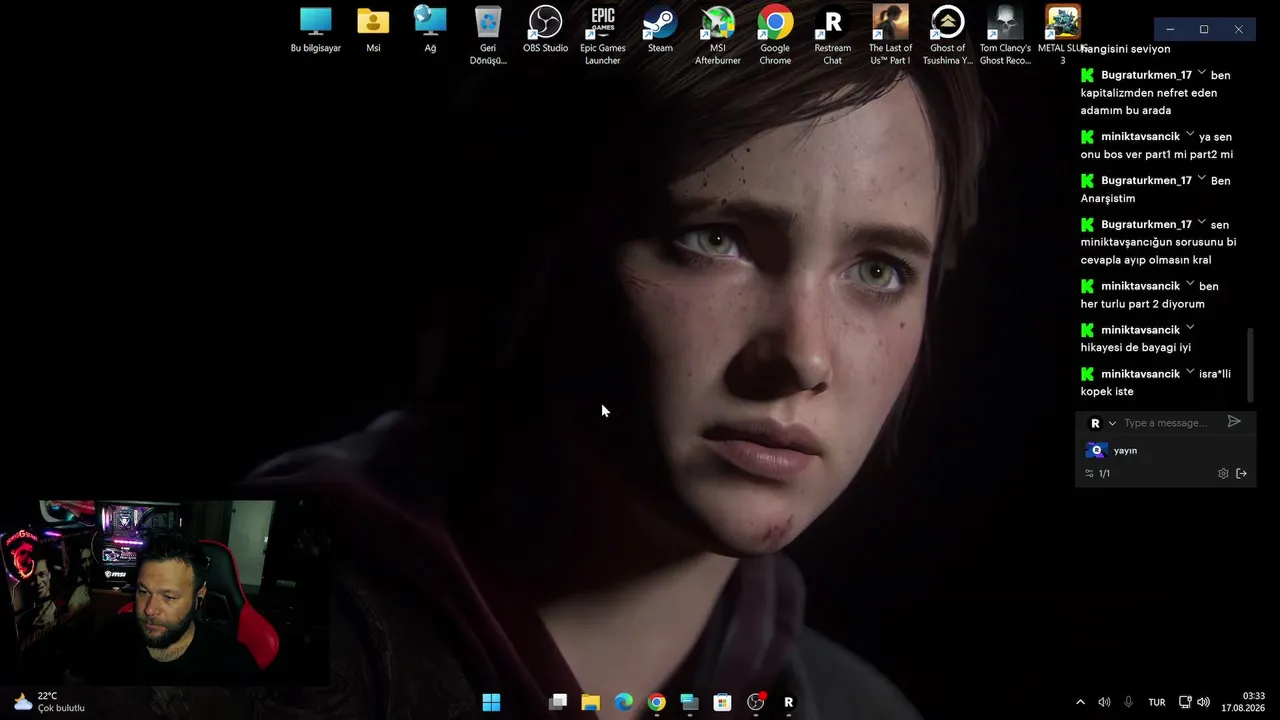Show hidden system tray icons
The image size is (1280, 720).
coord(1080,702)
